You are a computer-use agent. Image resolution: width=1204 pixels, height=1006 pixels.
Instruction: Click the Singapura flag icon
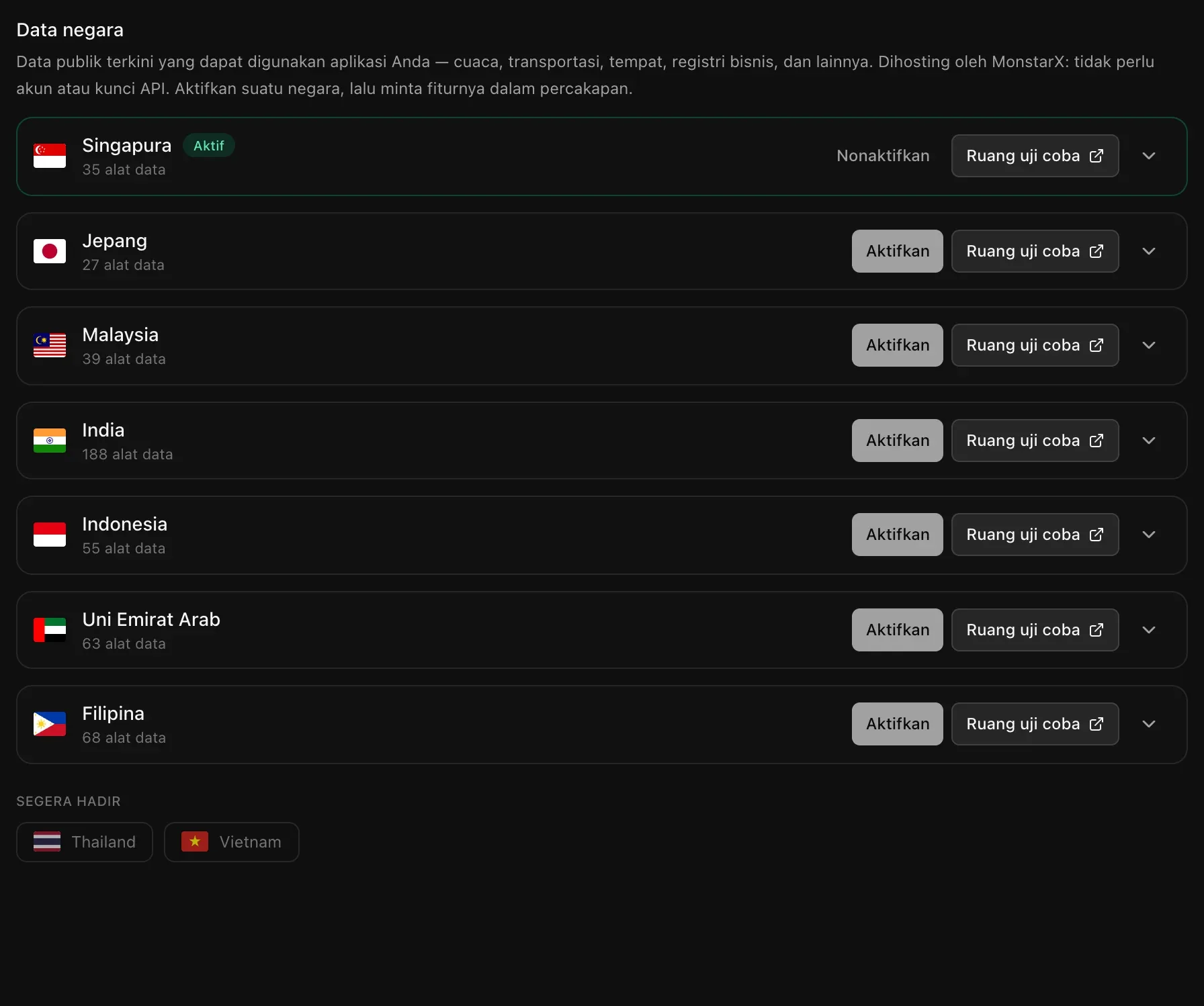[50, 156]
